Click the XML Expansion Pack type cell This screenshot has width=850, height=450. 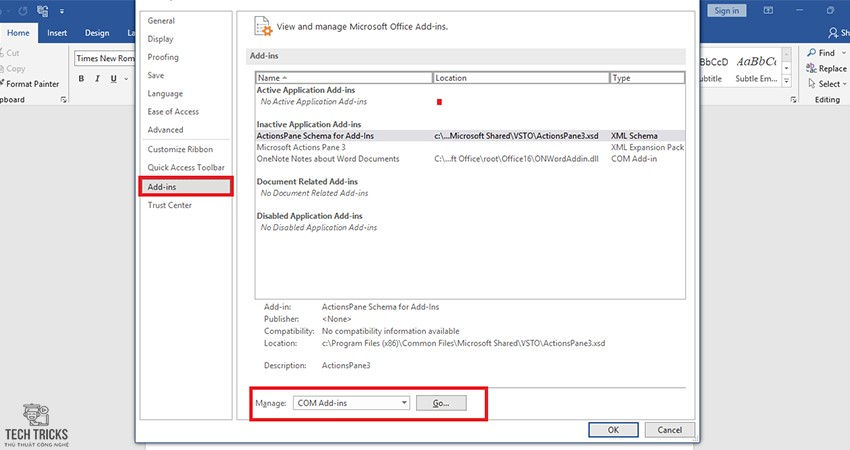[647, 147]
